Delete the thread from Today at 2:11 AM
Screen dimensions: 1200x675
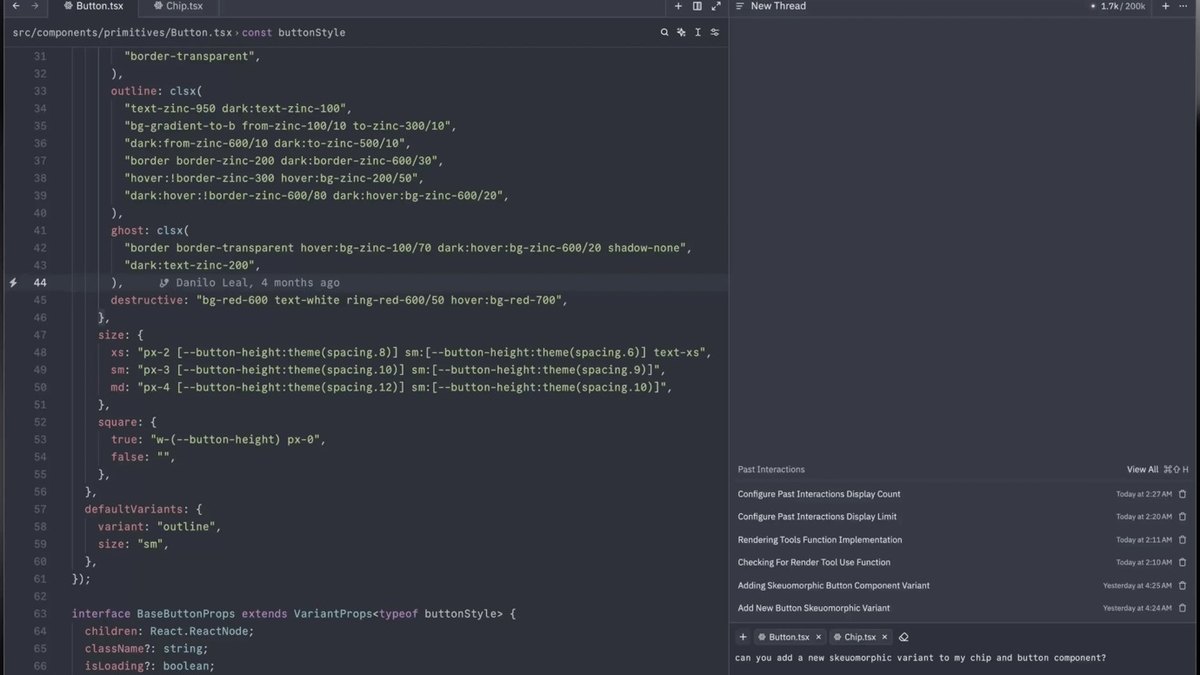1182,540
